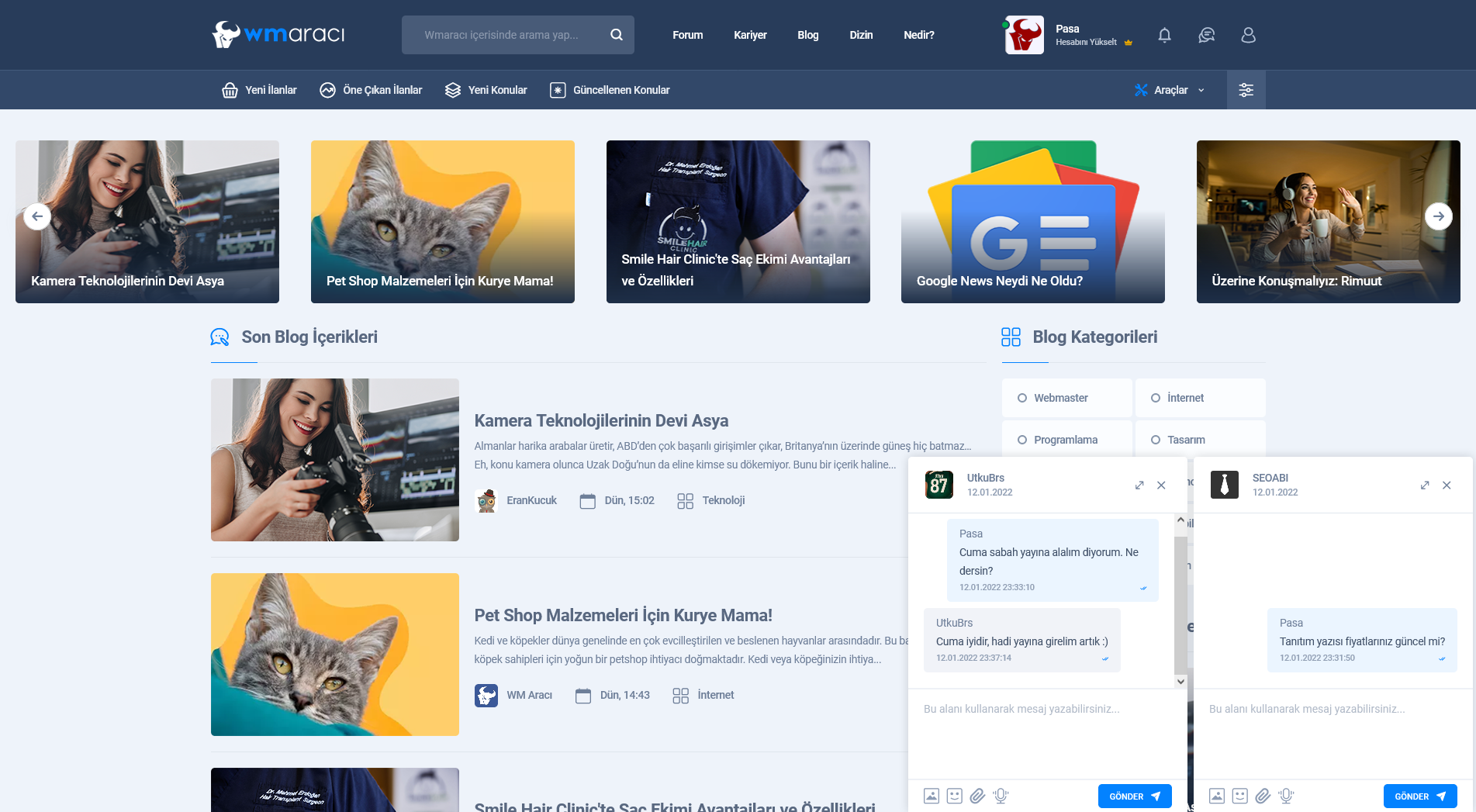Open emoji picker in SEOABI chat
The width and height of the screenshot is (1476, 812).
[1240, 796]
